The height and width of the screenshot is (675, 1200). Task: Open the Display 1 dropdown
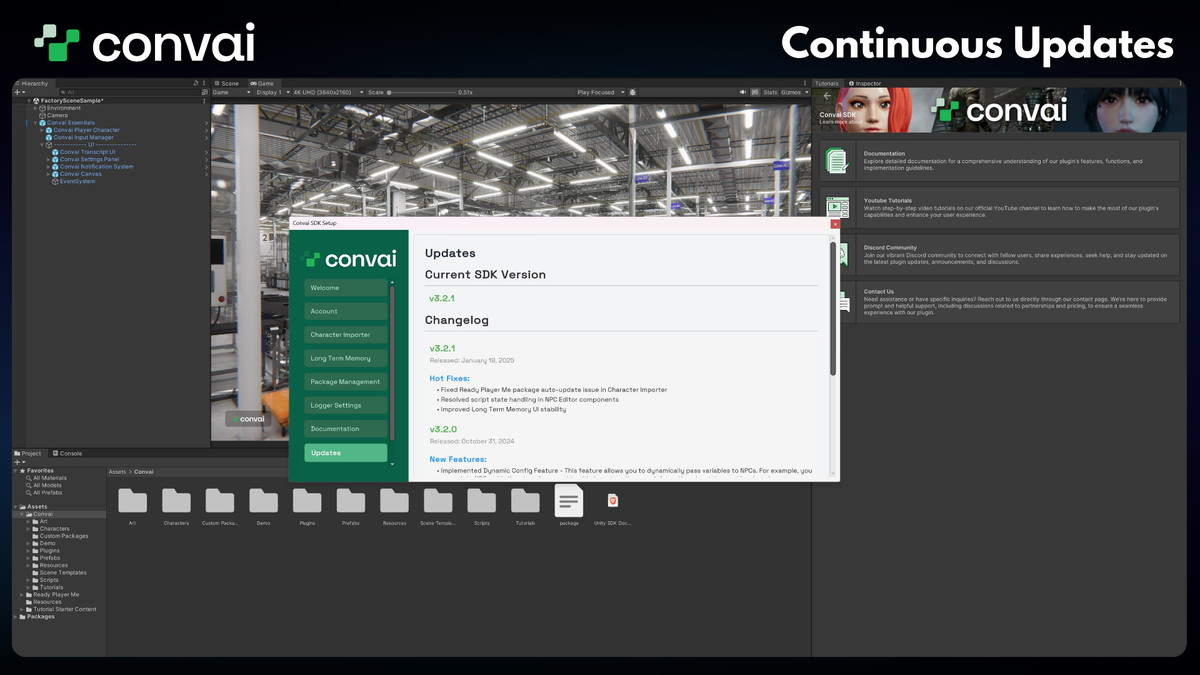273,92
